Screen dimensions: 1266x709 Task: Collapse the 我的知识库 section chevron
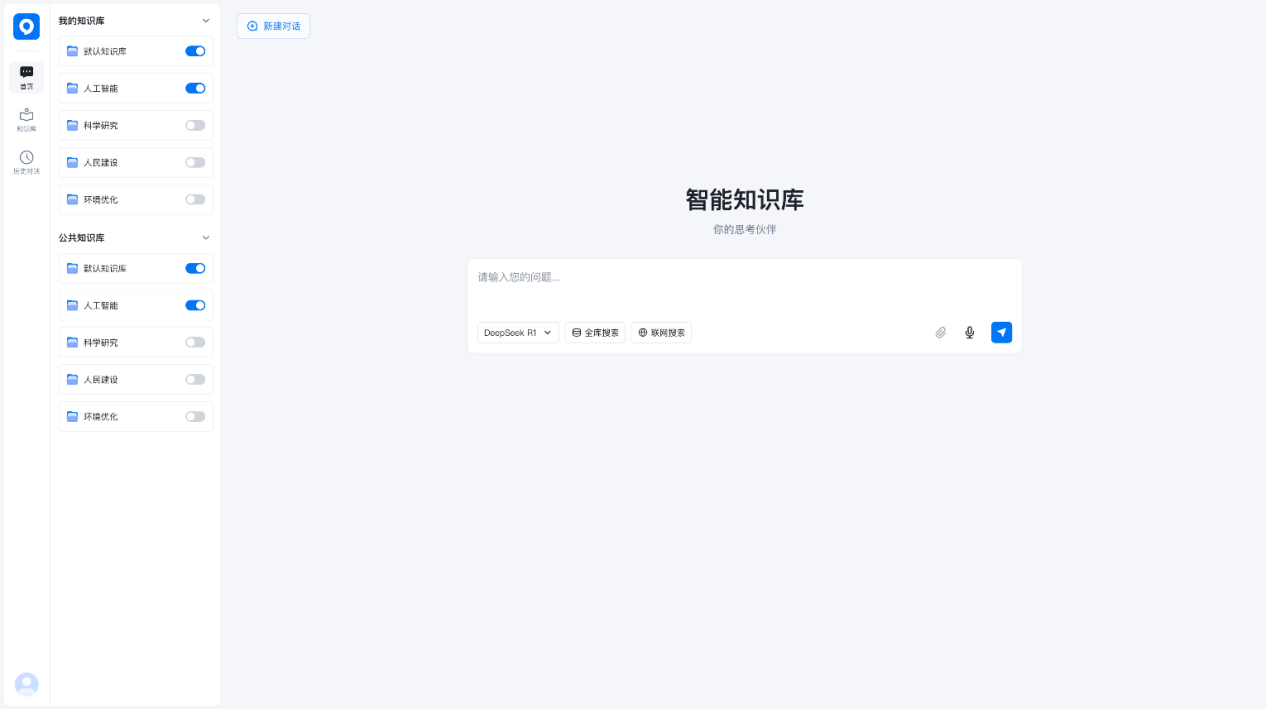click(x=206, y=21)
